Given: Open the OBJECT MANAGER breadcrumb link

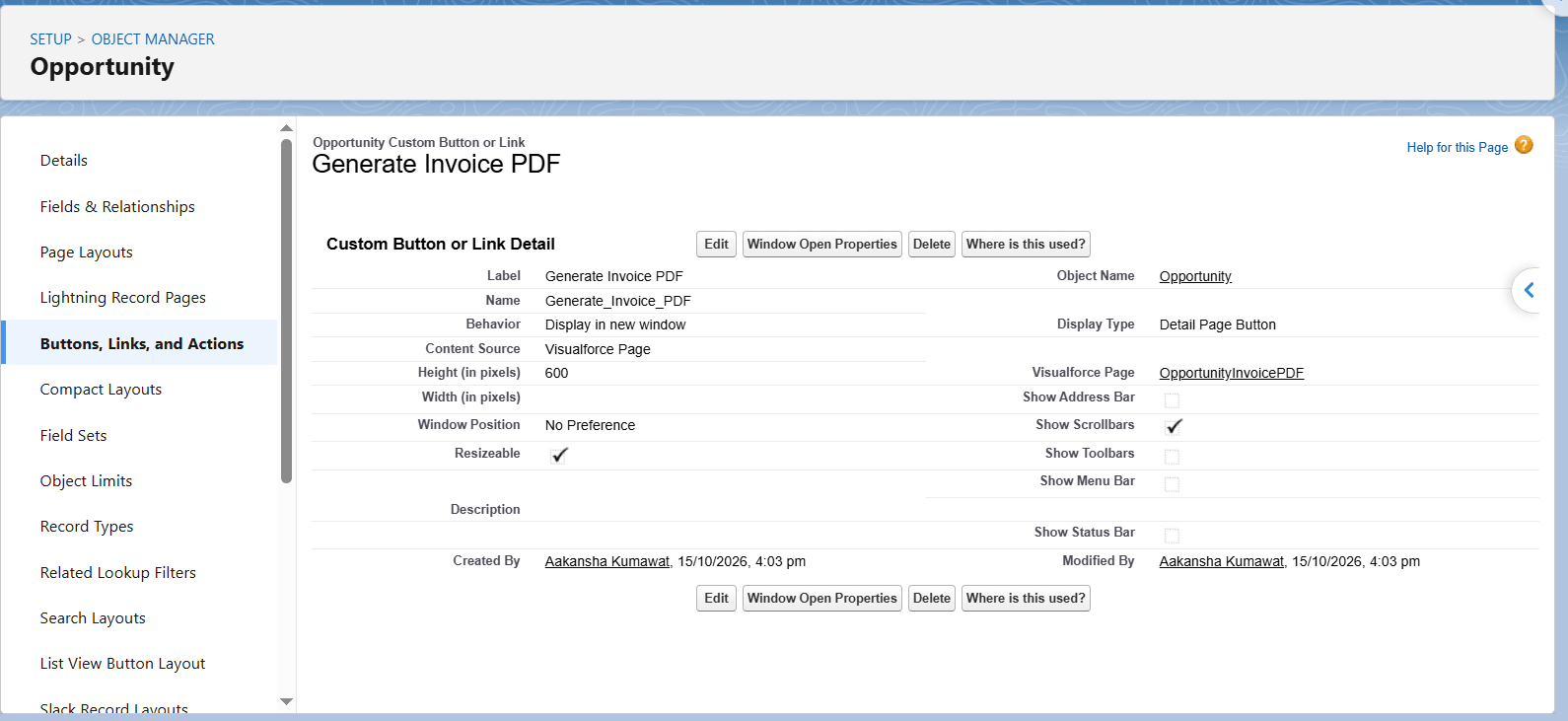Looking at the screenshot, I should point(153,39).
